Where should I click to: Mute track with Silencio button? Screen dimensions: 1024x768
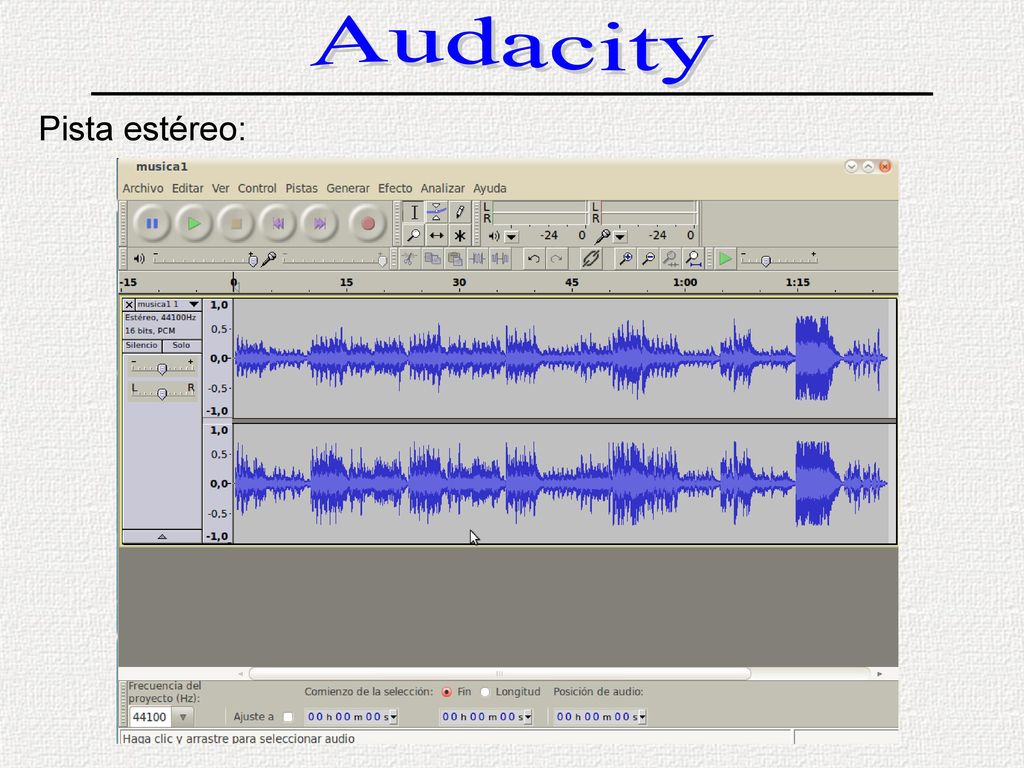click(x=142, y=345)
